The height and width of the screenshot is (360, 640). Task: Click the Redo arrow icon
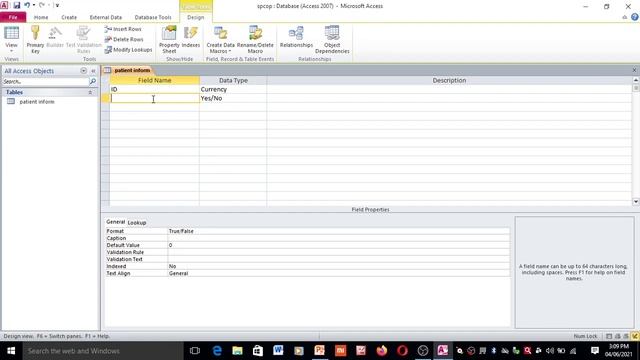pyautogui.click(x=42, y=5)
